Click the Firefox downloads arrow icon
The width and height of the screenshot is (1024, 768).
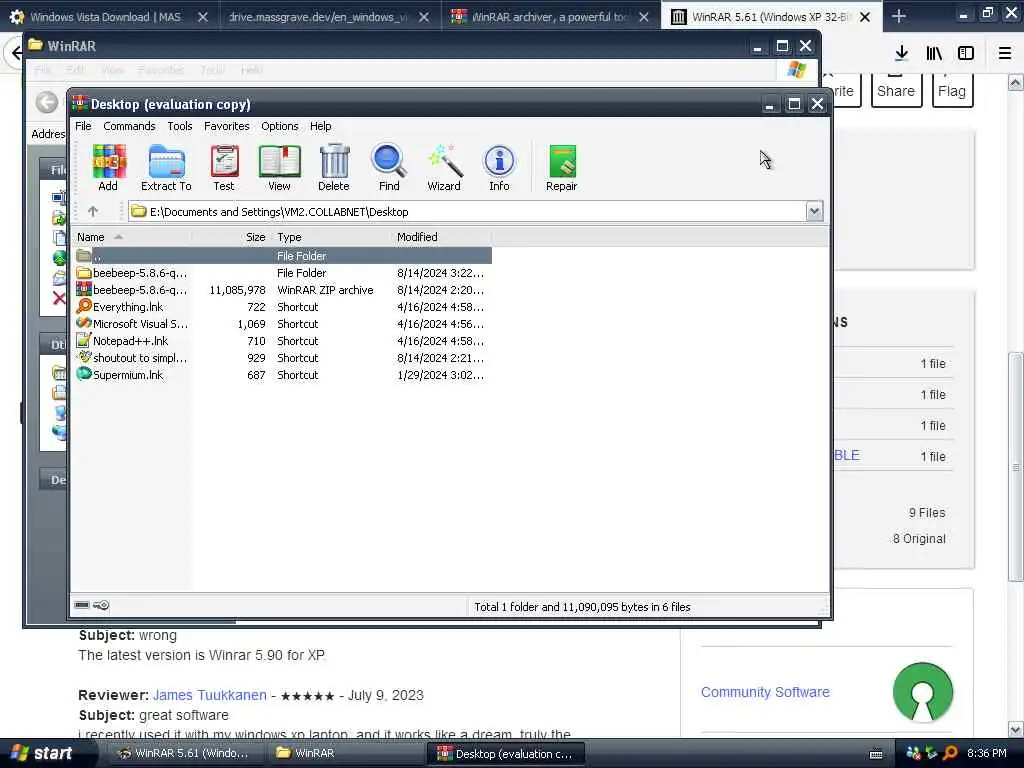coord(901,53)
